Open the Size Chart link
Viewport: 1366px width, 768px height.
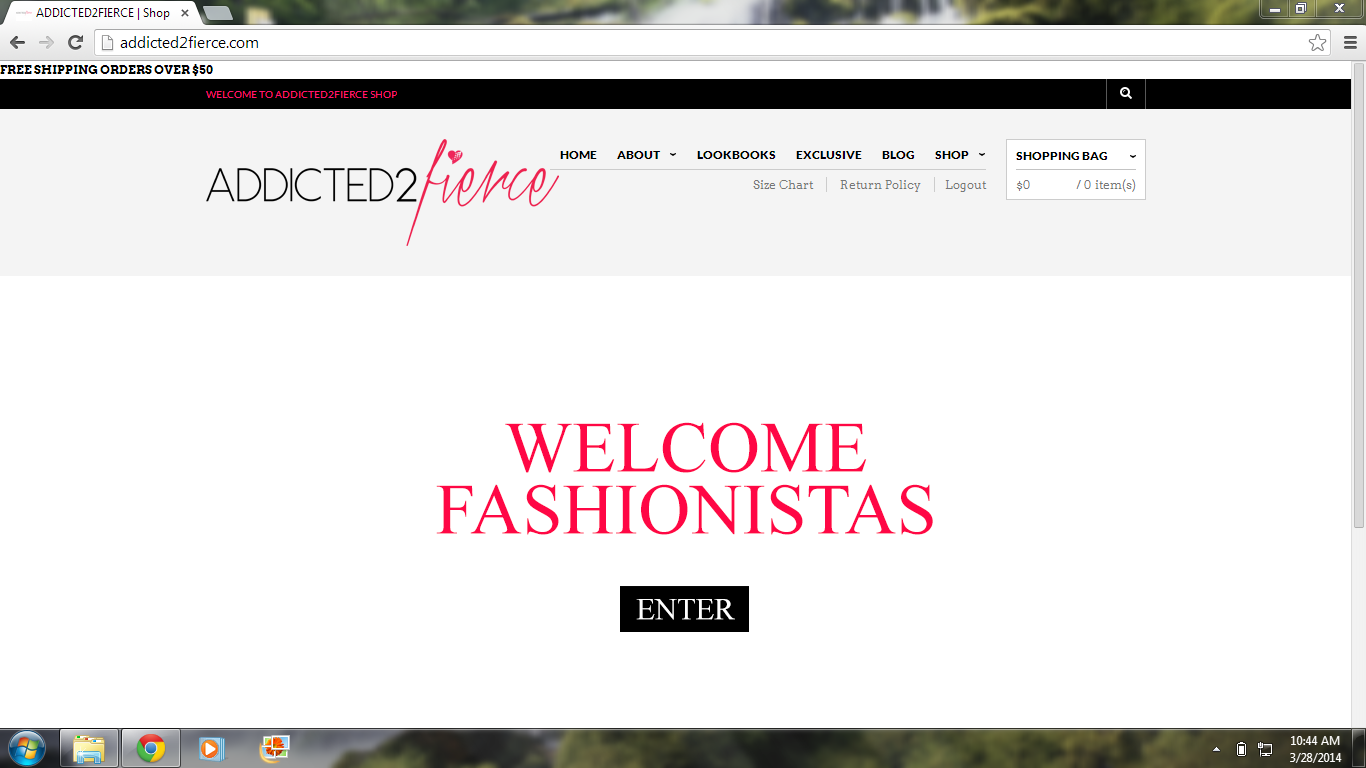tap(783, 185)
